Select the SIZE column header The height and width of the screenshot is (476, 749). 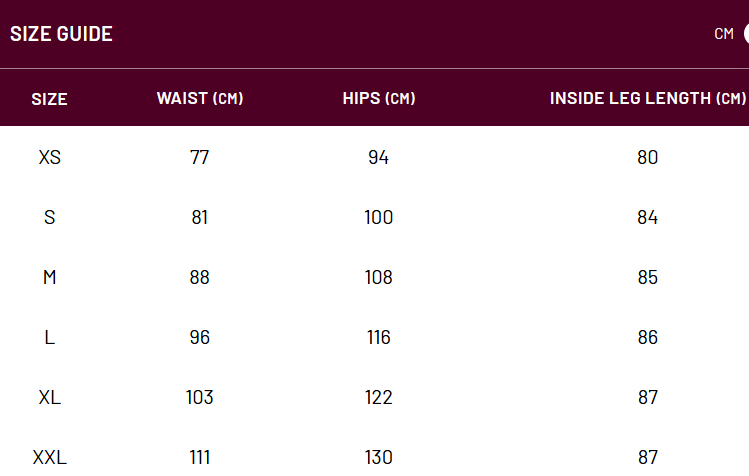(x=49, y=99)
